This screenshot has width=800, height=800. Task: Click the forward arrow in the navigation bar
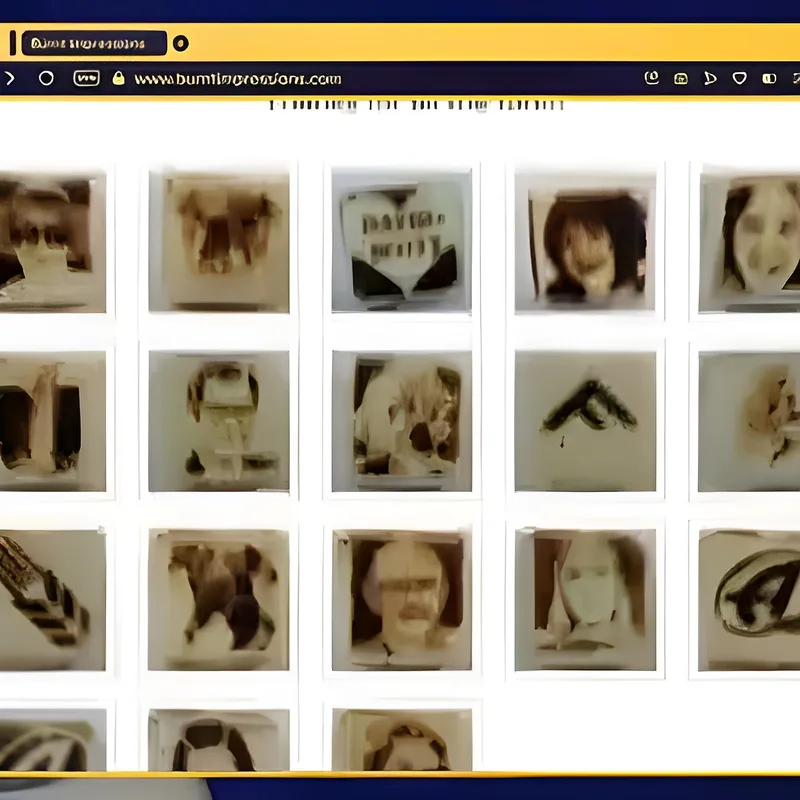tap(10, 78)
